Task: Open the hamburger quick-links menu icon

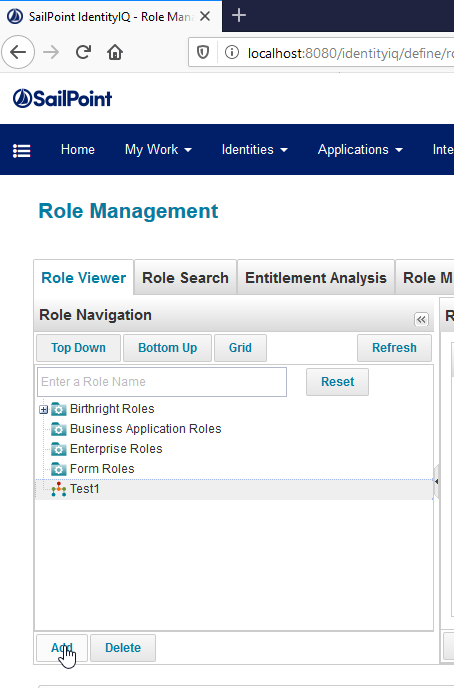Action: pos(21,150)
